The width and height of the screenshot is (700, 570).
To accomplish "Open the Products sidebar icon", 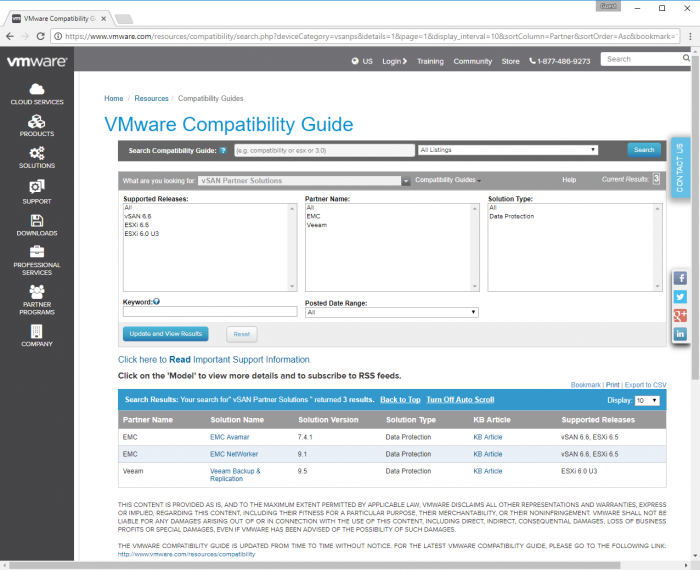I will (37, 121).
